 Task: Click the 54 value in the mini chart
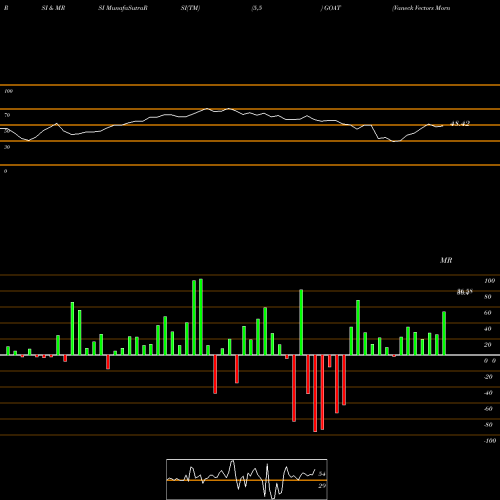click(322, 474)
